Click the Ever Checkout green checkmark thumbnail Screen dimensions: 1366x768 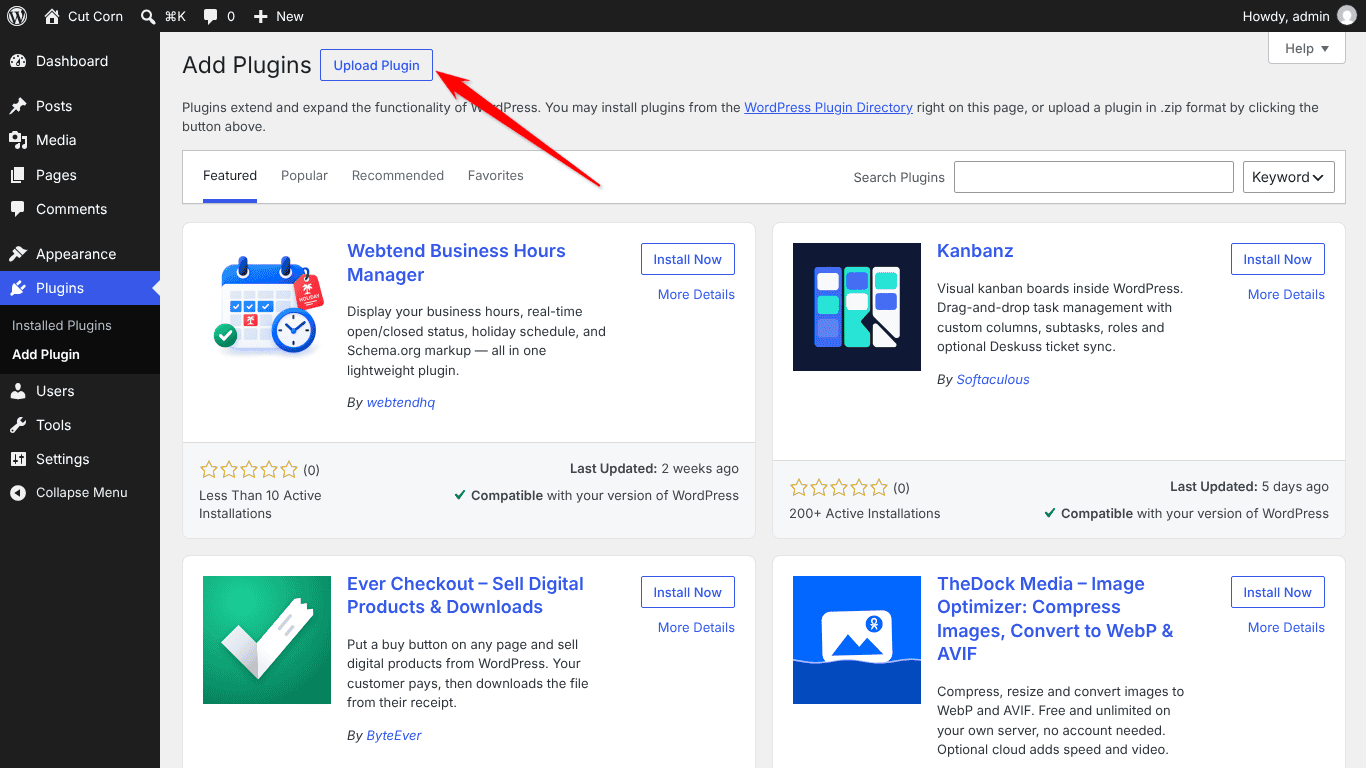click(x=267, y=640)
